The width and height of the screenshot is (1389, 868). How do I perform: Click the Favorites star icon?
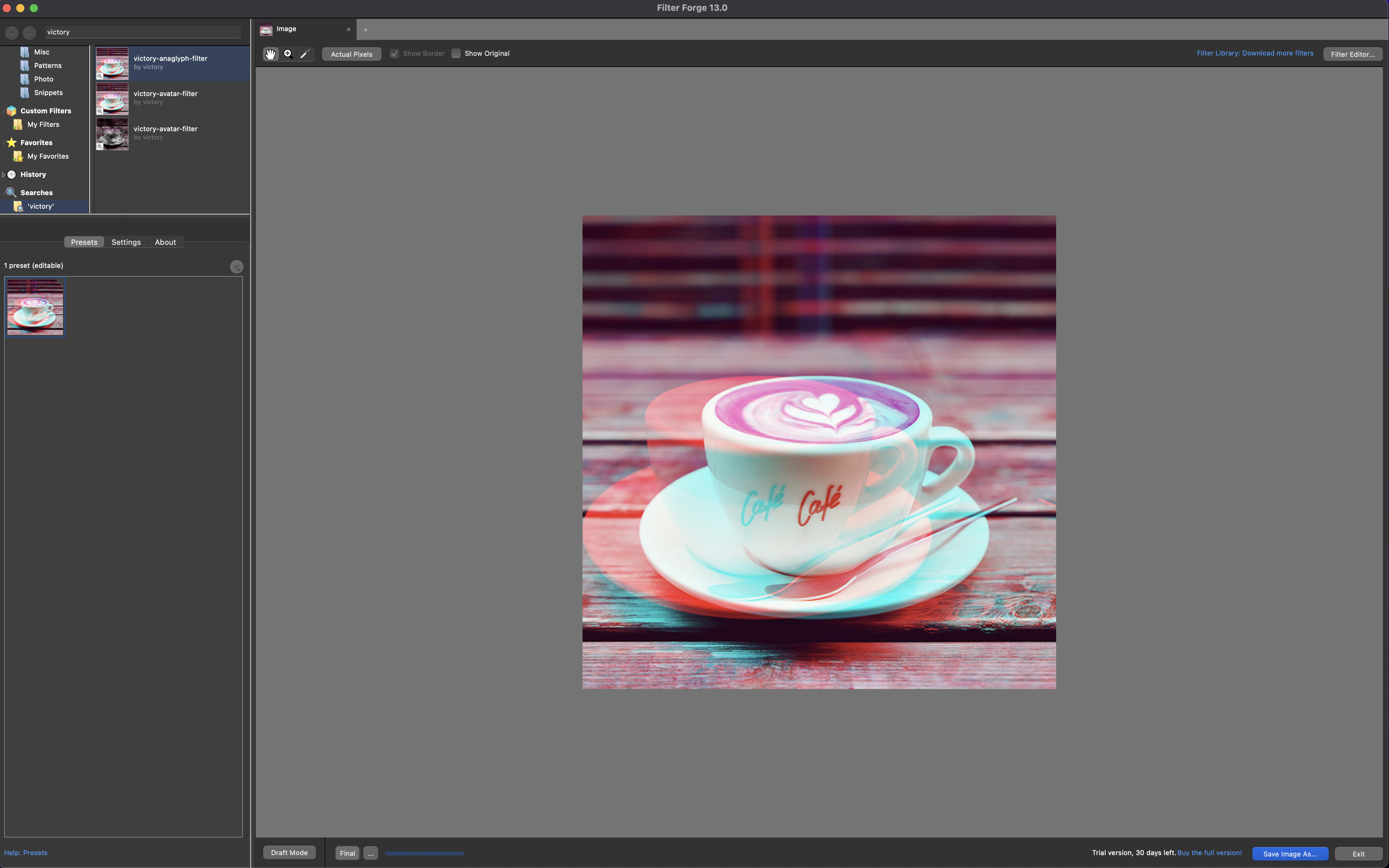click(x=12, y=142)
